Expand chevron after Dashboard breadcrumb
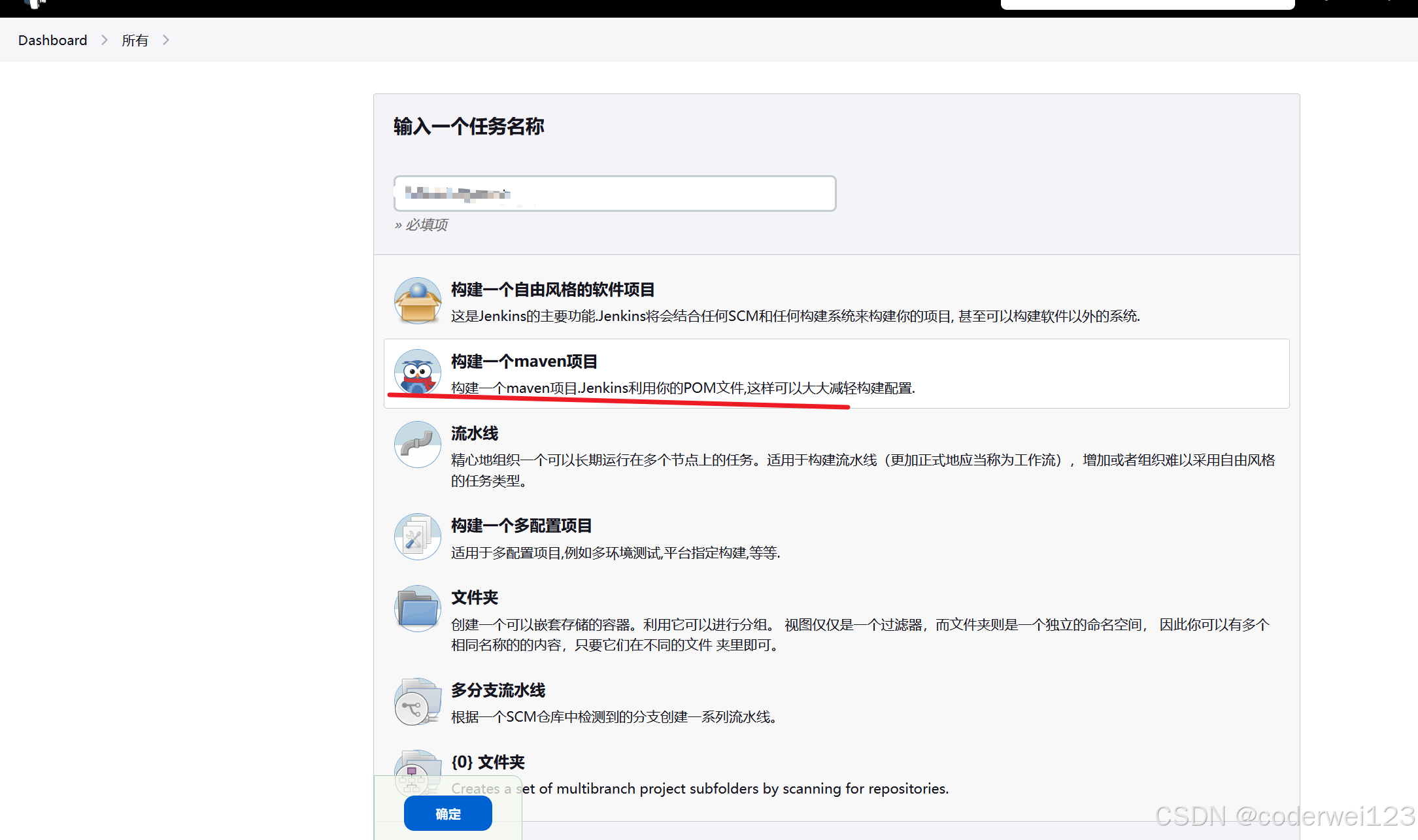Screen dimensions: 1418x840 coord(105,41)
